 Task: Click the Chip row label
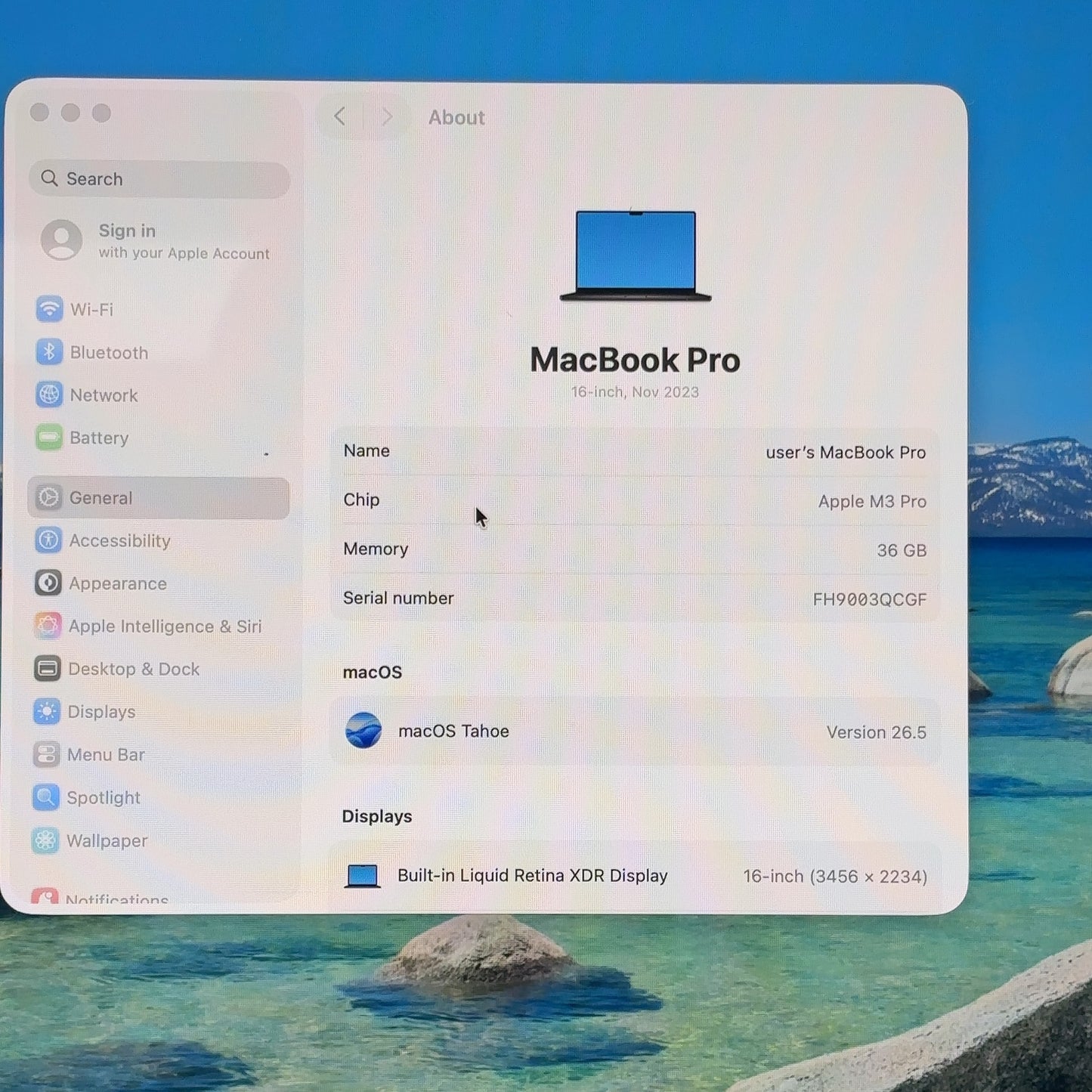[x=361, y=500]
